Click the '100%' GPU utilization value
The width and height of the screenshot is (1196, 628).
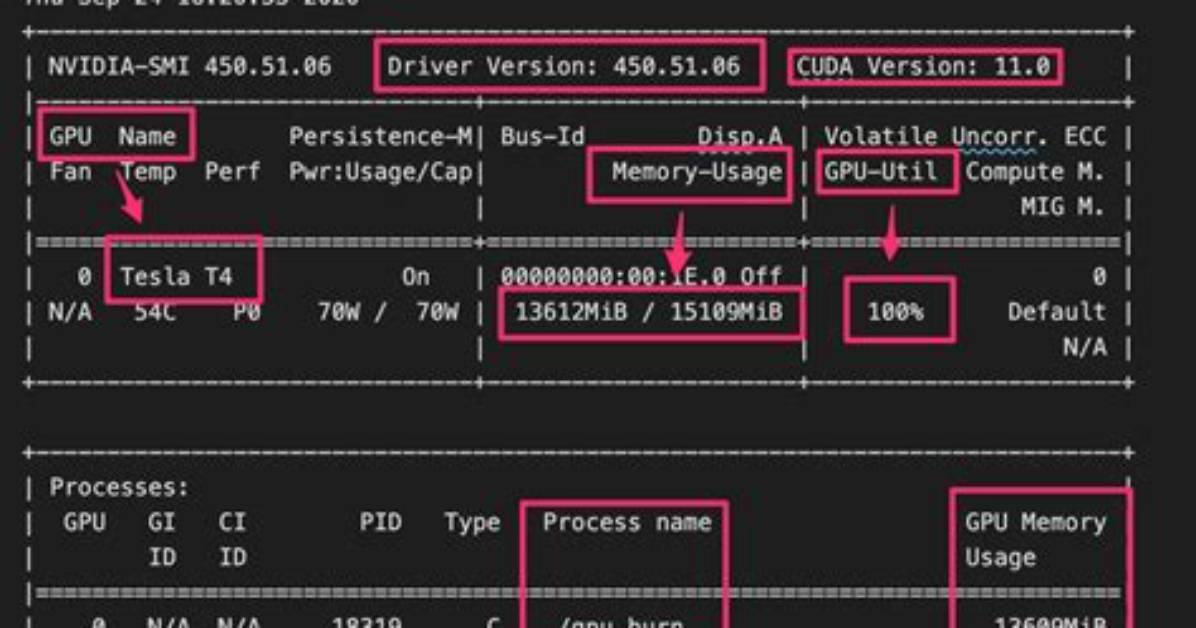tap(895, 311)
